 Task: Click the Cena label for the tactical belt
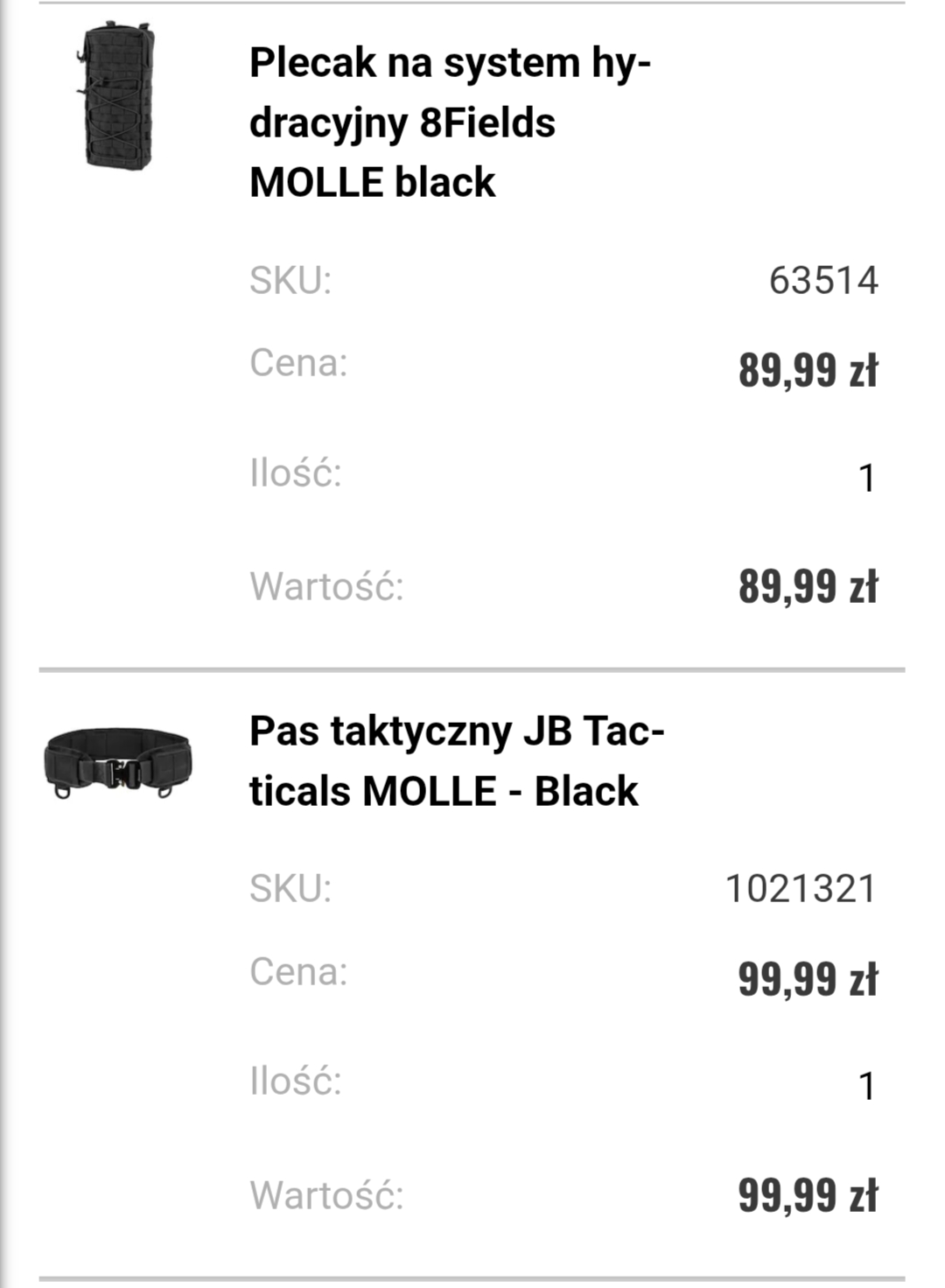298,972
